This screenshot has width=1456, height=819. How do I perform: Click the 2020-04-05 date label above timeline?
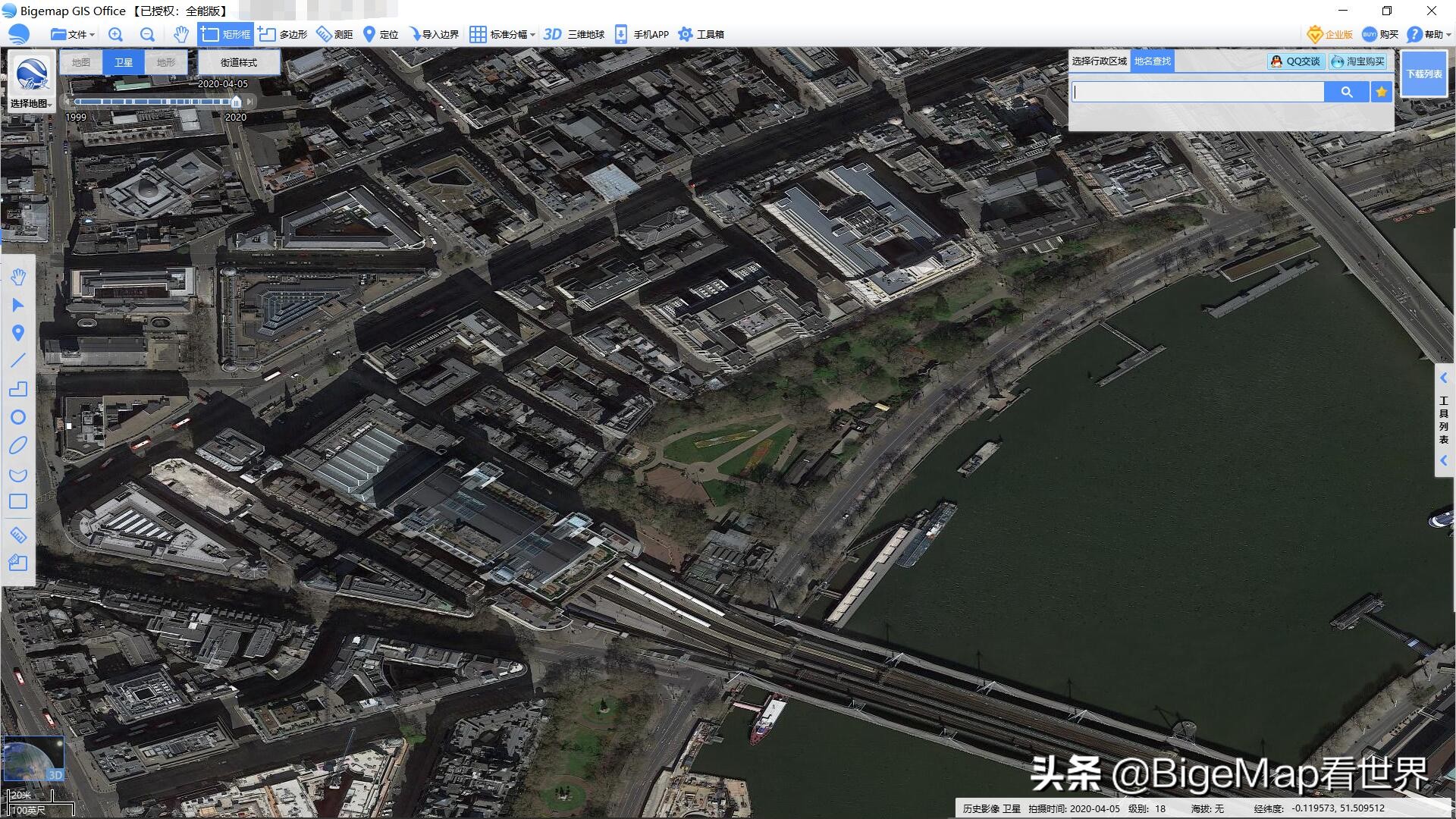click(x=222, y=84)
